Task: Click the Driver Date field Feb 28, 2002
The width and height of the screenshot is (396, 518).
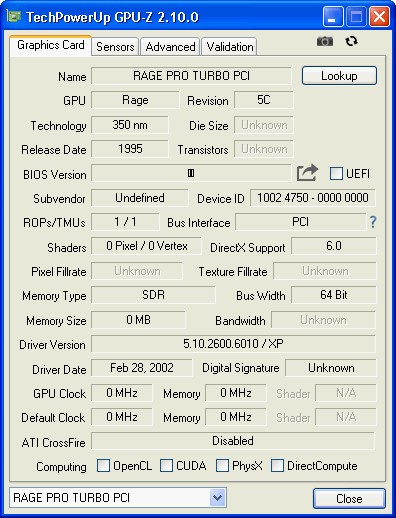Action: click(142, 368)
